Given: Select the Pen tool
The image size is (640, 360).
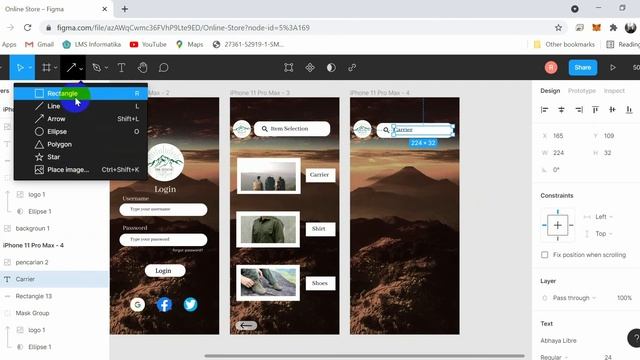Looking at the screenshot, I should [97, 68].
